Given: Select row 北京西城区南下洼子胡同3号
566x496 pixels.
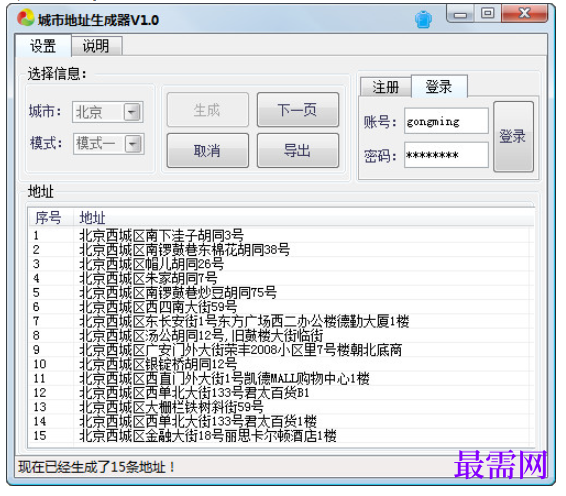Looking at the screenshot, I should [281, 235].
